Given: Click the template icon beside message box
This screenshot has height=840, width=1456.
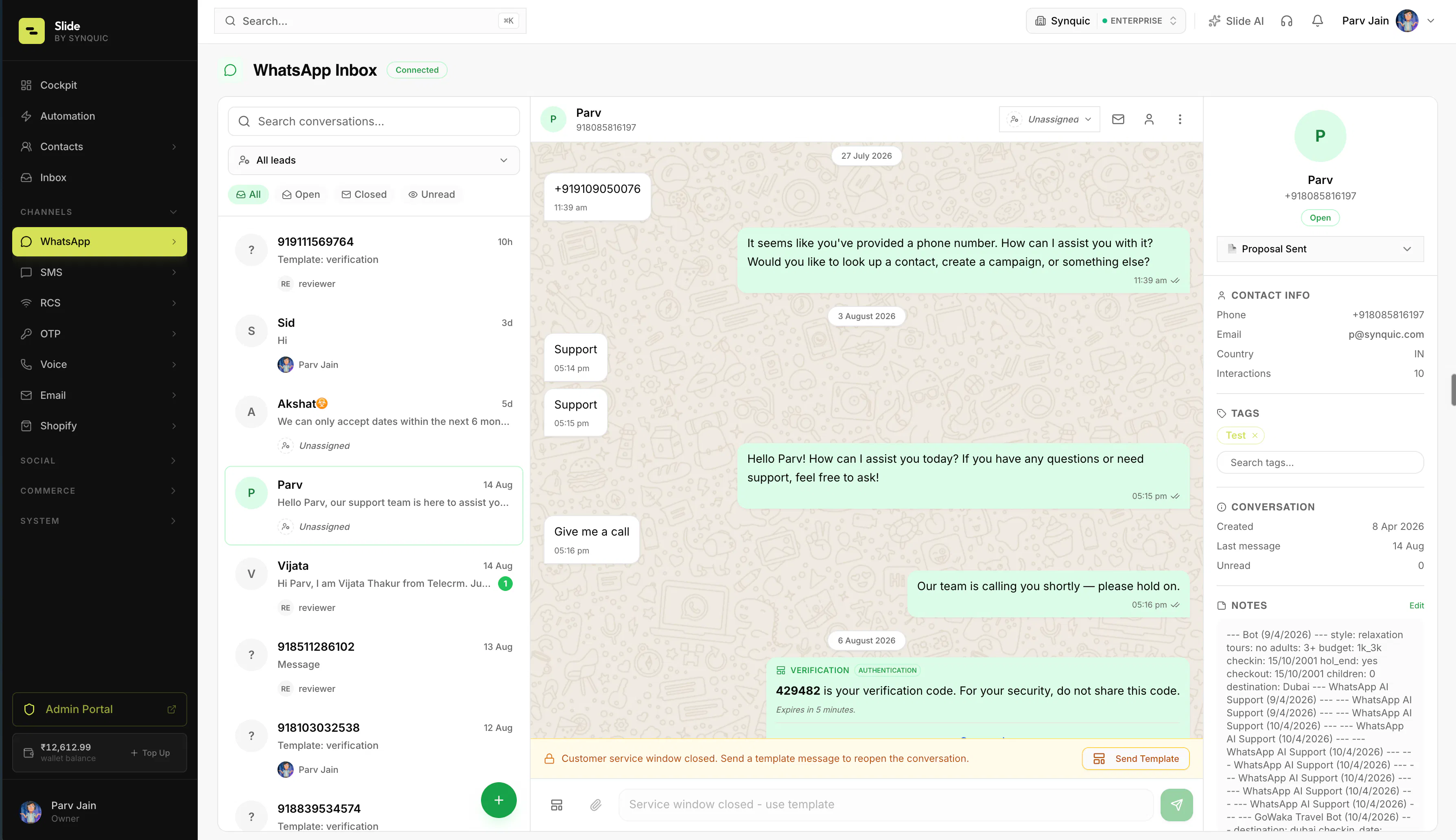Looking at the screenshot, I should pos(556,805).
